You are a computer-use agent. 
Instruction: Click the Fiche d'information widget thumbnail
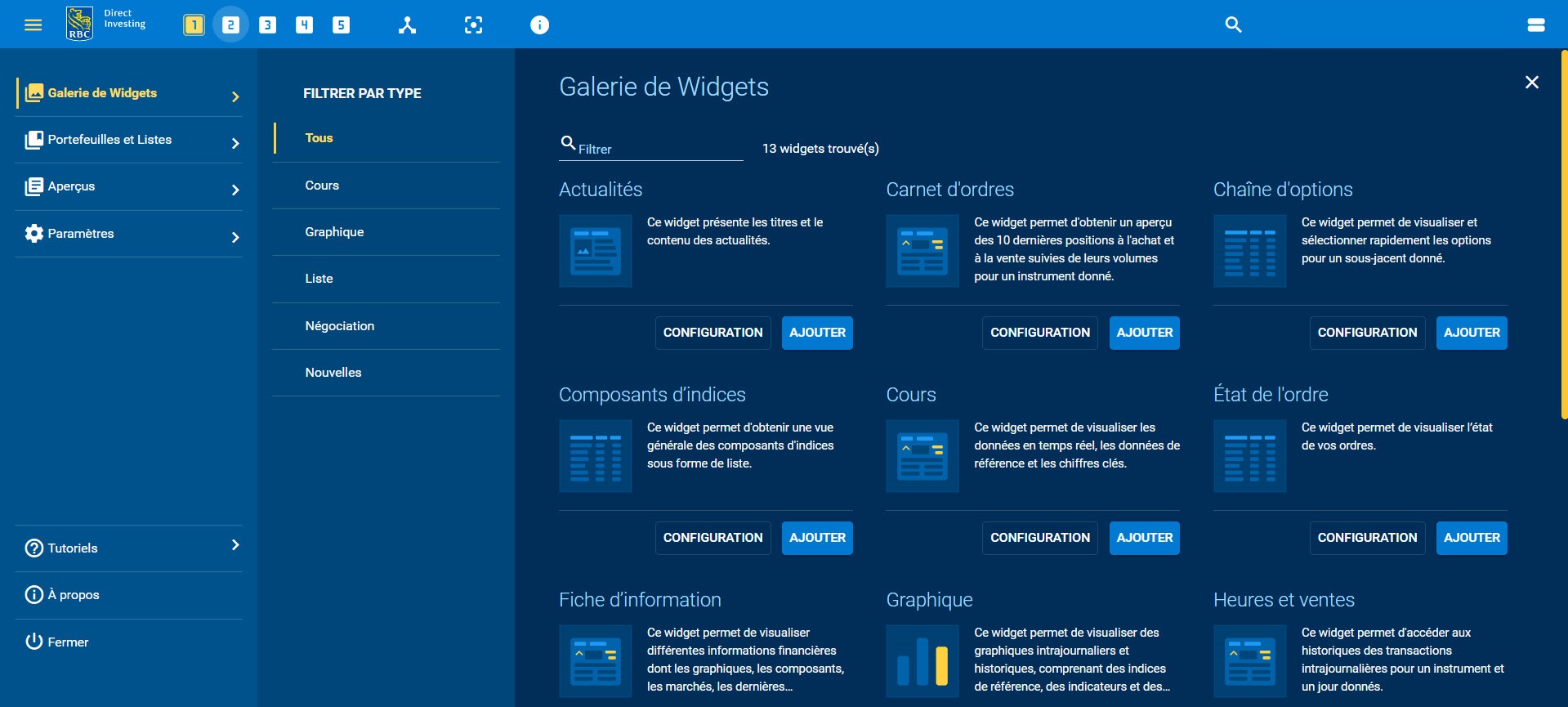click(x=596, y=661)
